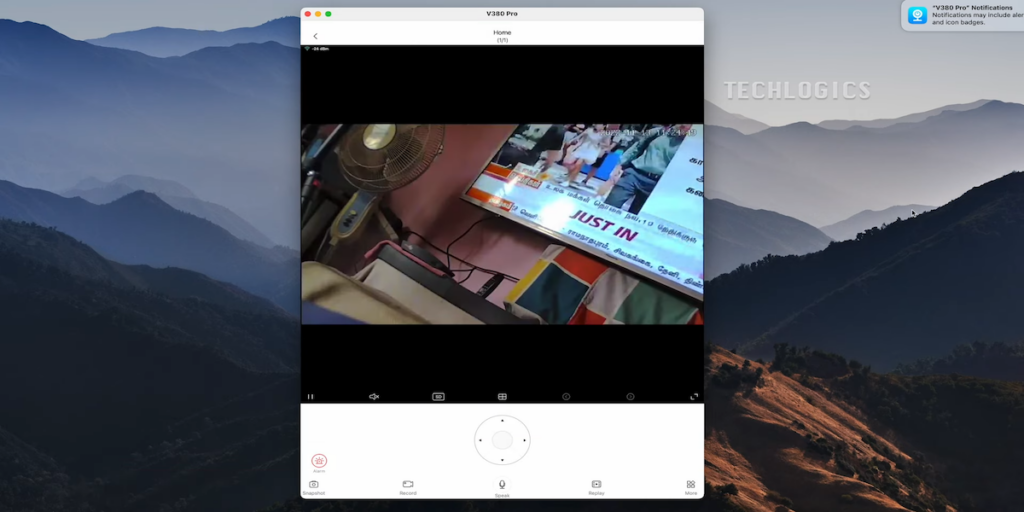Pause the live camera stream
The width and height of the screenshot is (1024, 512).
[x=310, y=397]
